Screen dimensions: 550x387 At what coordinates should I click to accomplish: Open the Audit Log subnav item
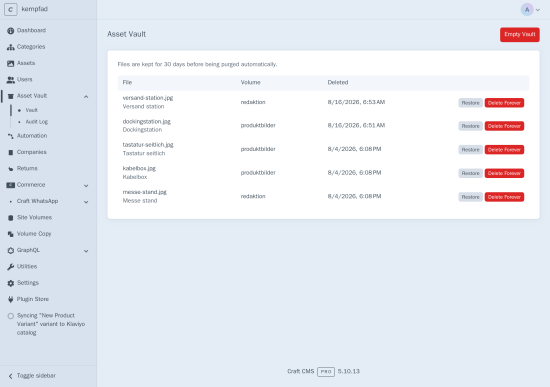point(36,122)
